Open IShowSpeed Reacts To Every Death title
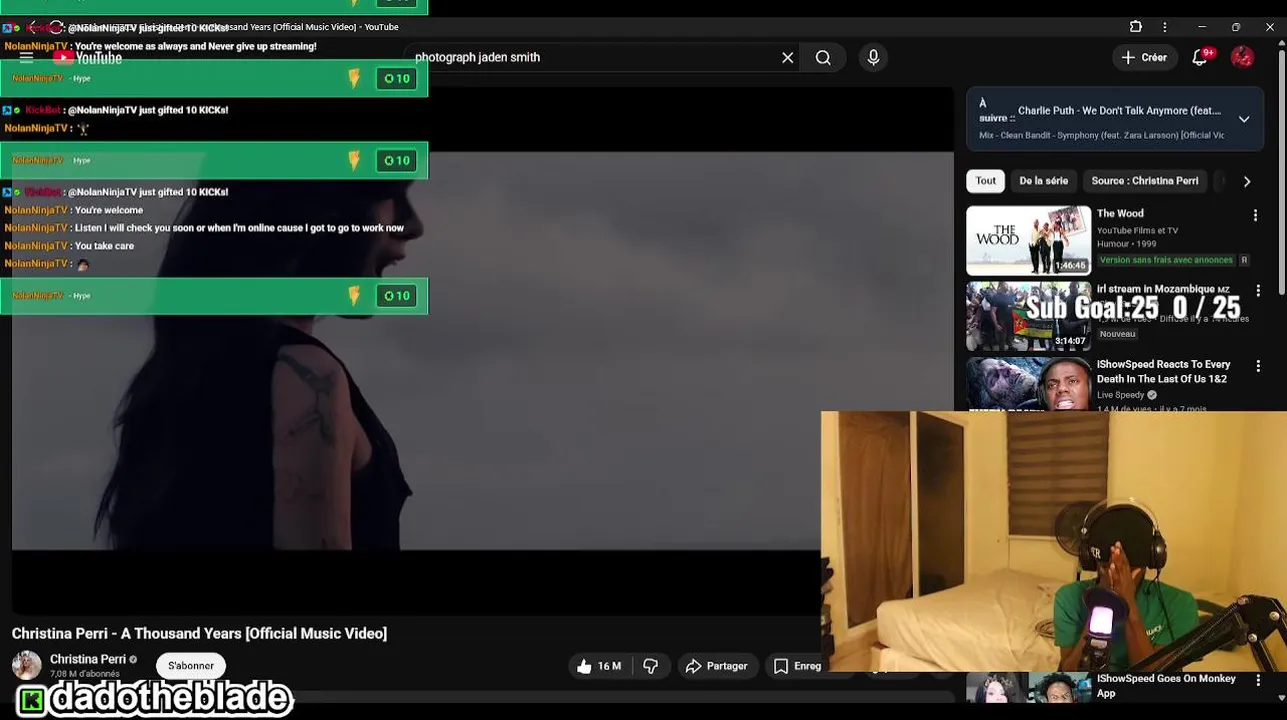1287x720 pixels. (1163, 372)
